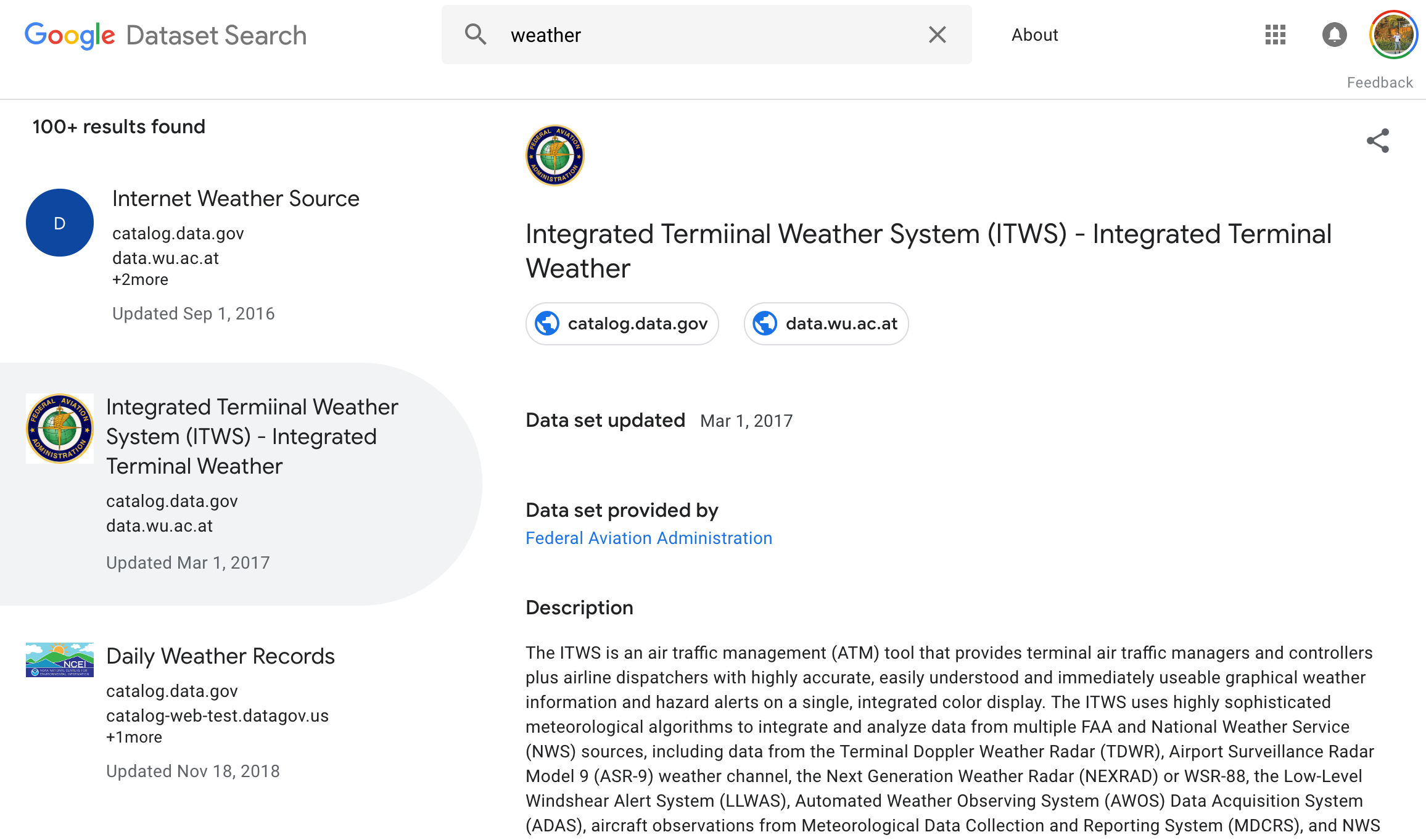1426x840 pixels.
Task: Click the FAA logo in detail pane
Action: (554, 155)
